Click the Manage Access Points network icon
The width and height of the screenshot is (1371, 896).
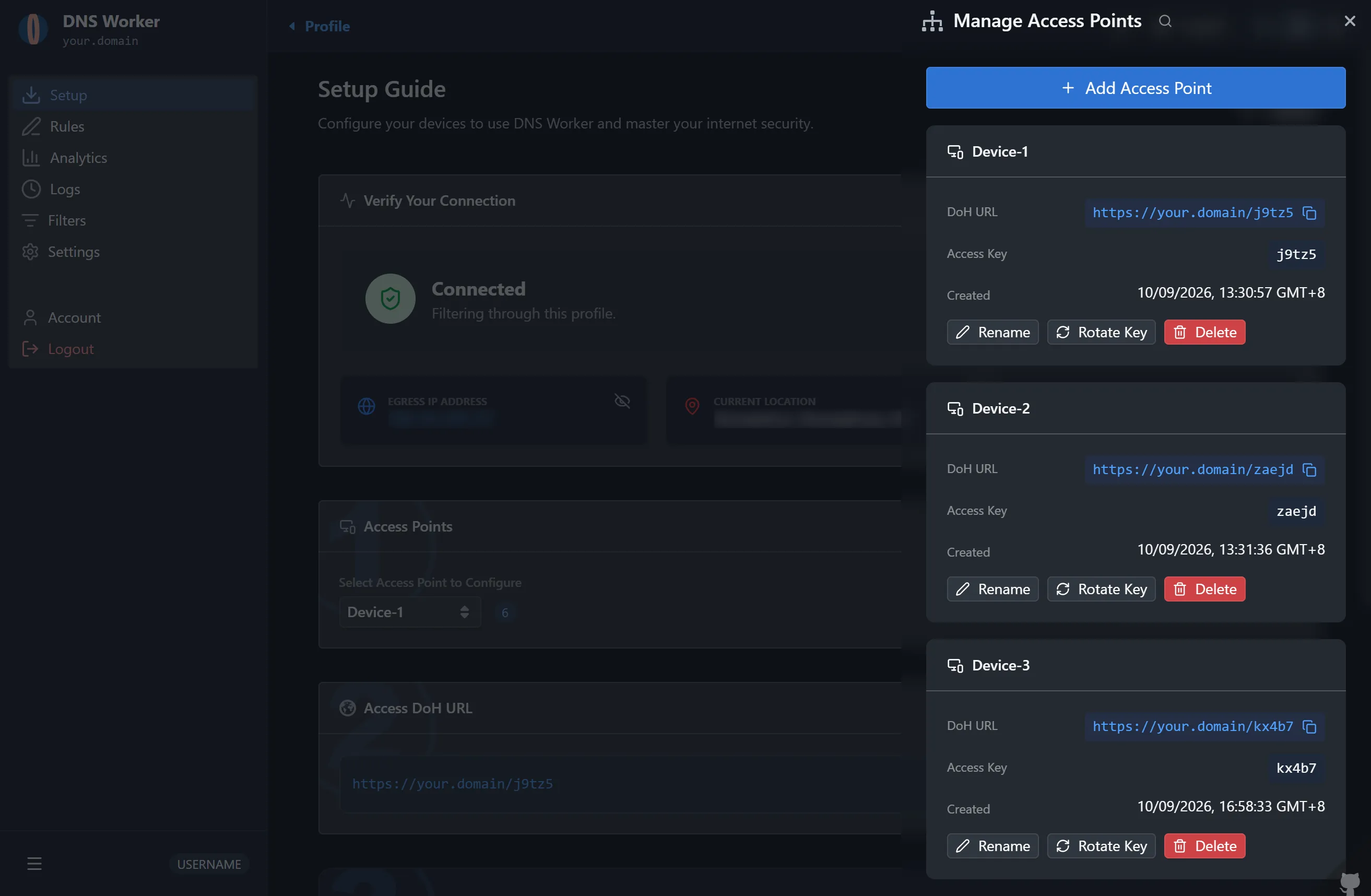pyautogui.click(x=932, y=21)
